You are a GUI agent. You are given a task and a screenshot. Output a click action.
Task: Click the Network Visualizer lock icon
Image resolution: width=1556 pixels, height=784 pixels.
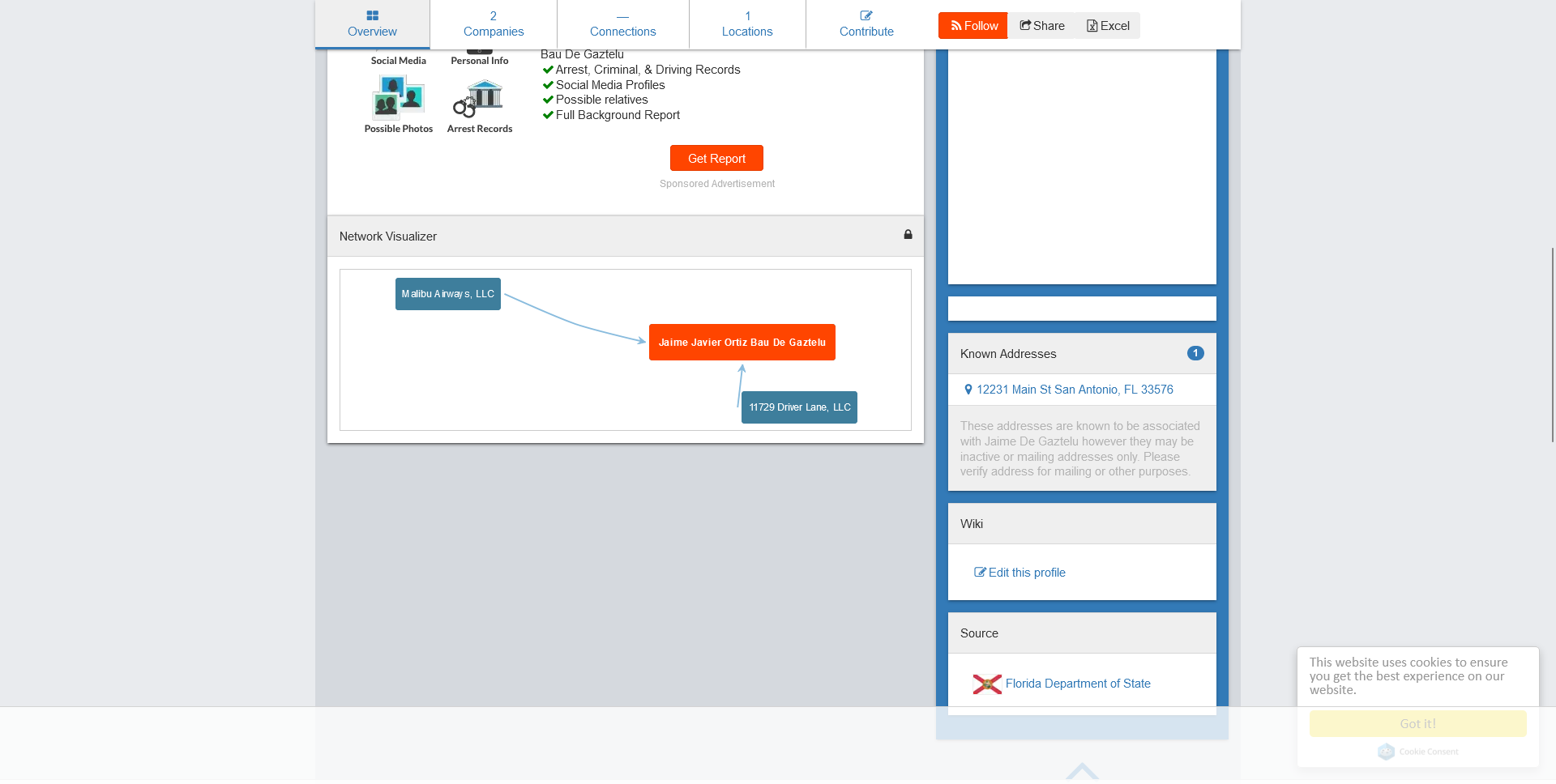pyautogui.click(x=908, y=235)
